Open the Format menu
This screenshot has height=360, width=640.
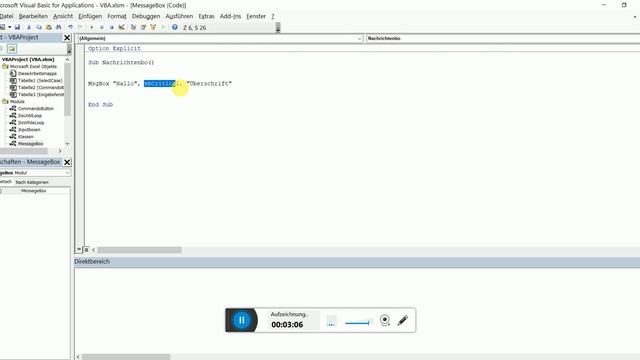click(117, 16)
